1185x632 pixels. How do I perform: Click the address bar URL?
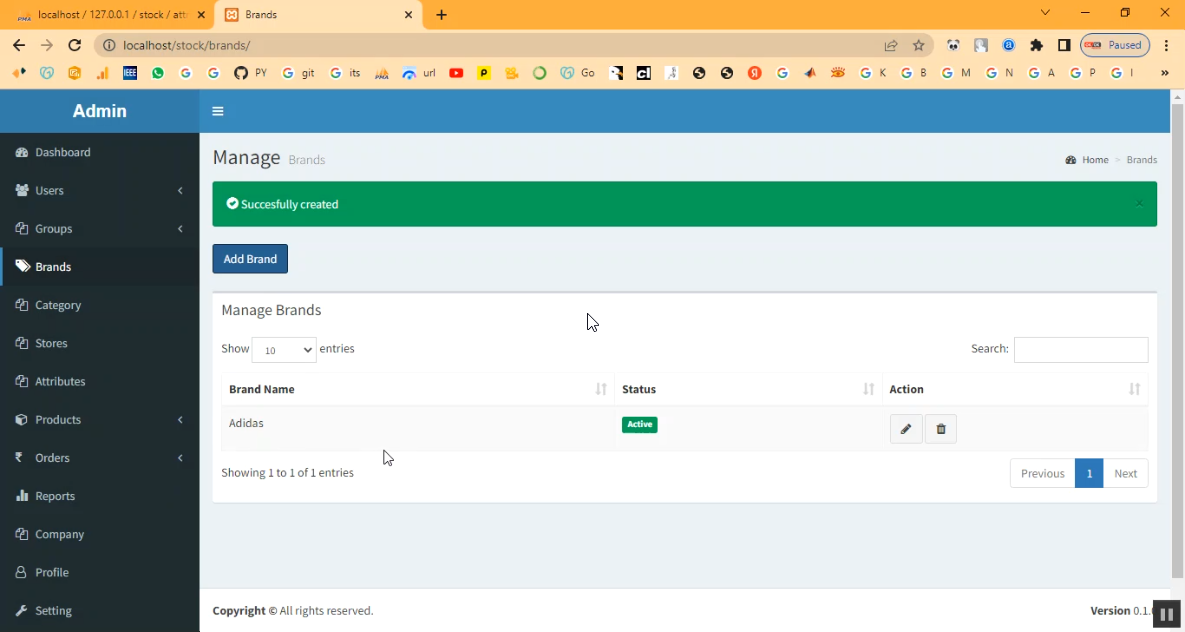point(187,45)
